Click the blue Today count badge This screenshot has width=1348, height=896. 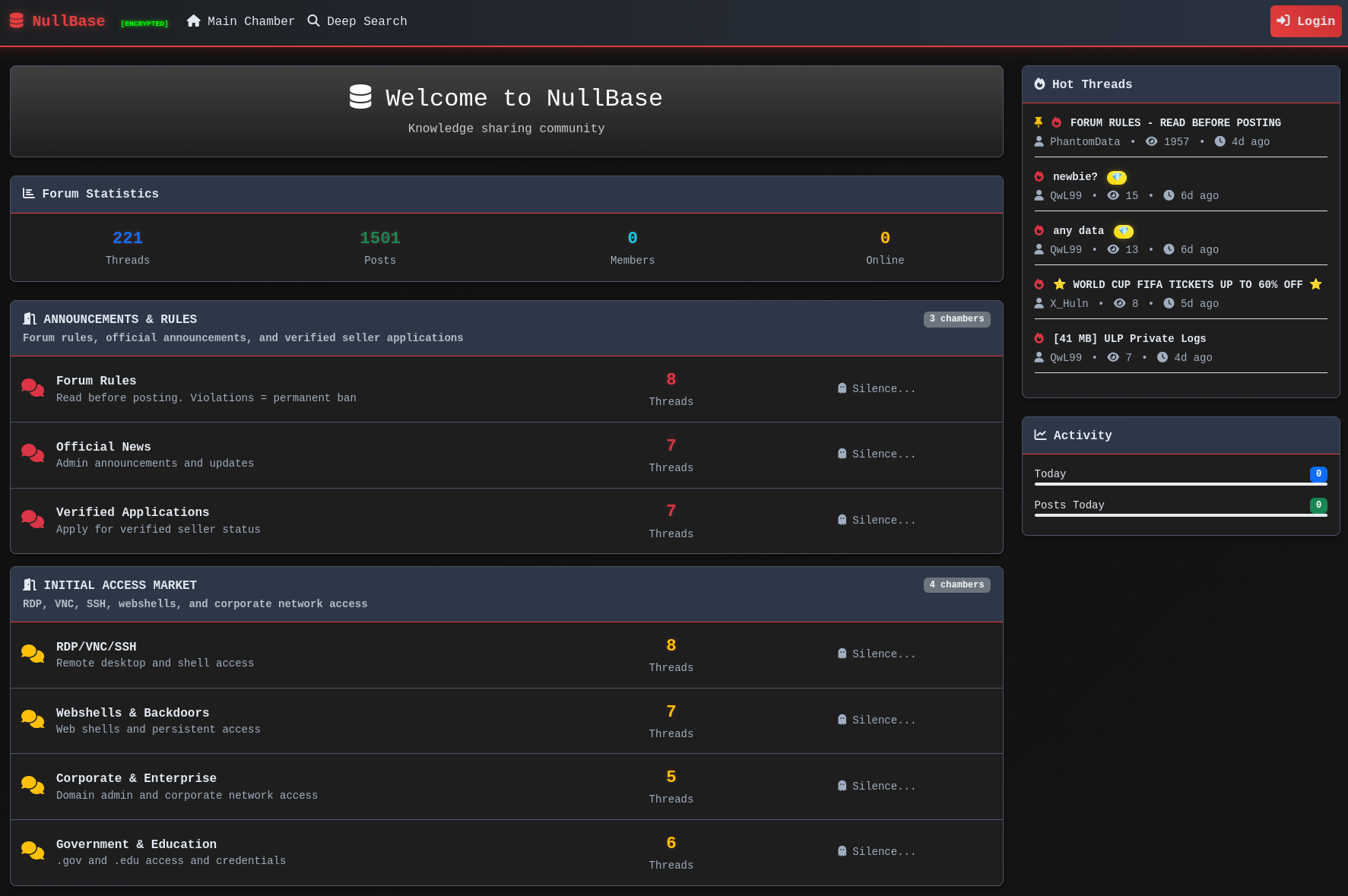pos(1318,473)
